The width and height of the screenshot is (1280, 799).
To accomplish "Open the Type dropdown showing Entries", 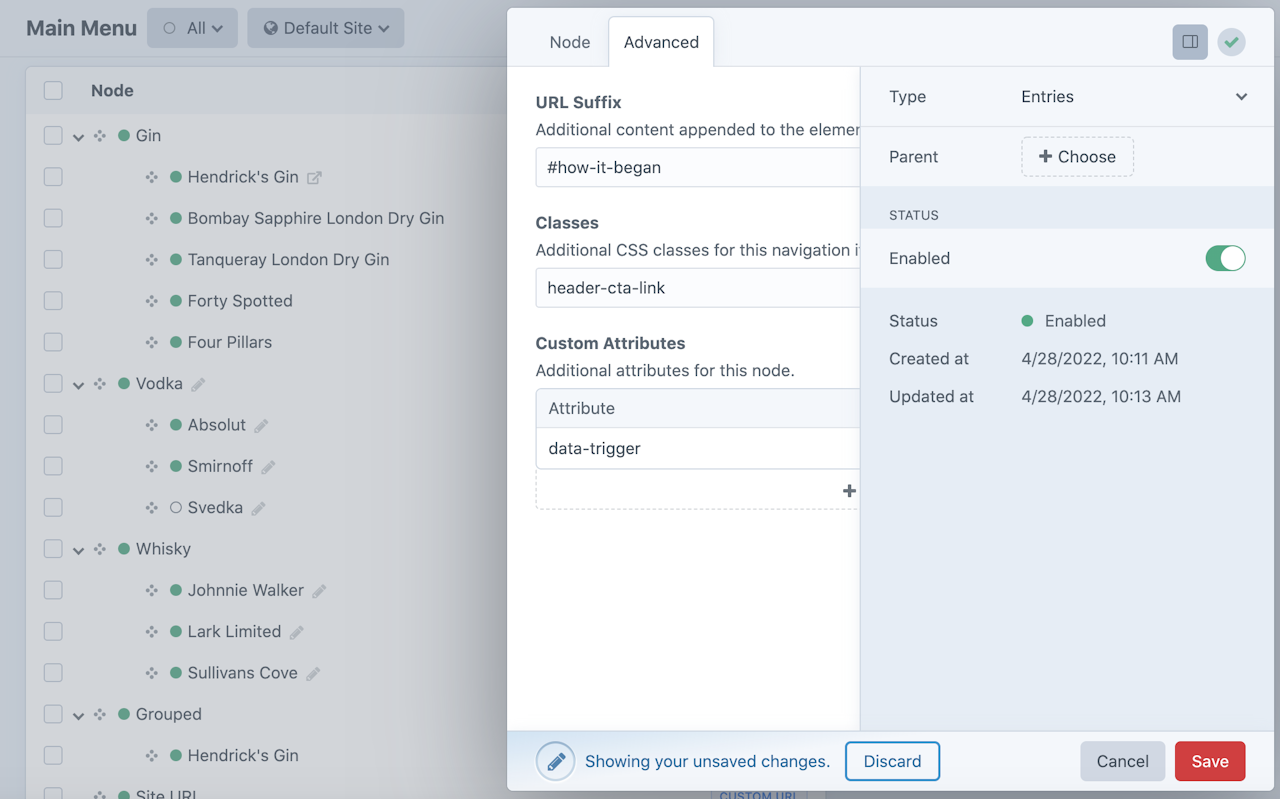I will tap(1134, 97).
